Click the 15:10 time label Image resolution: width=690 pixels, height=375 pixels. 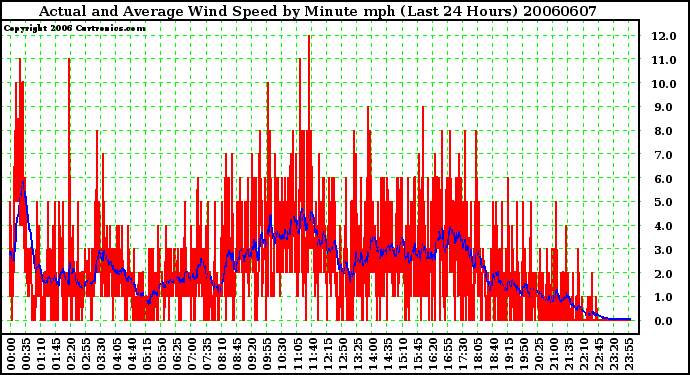tap(403, 354)
